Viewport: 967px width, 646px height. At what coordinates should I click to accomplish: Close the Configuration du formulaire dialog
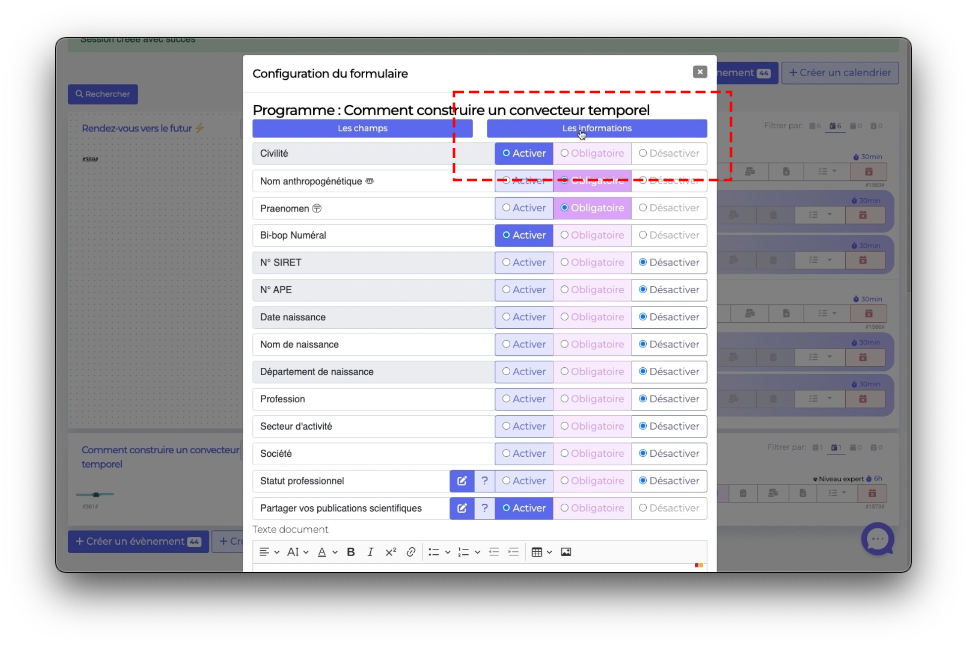700,72
